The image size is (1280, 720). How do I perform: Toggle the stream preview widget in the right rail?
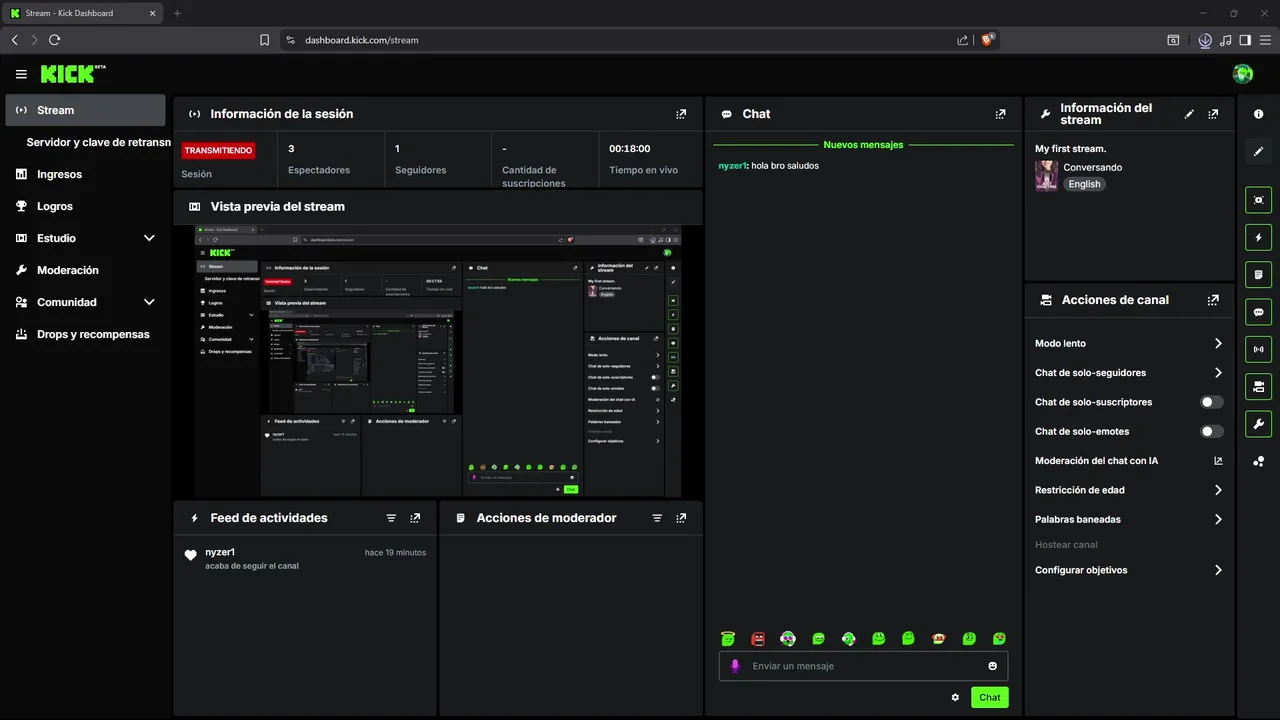[x=1259, y=200]
